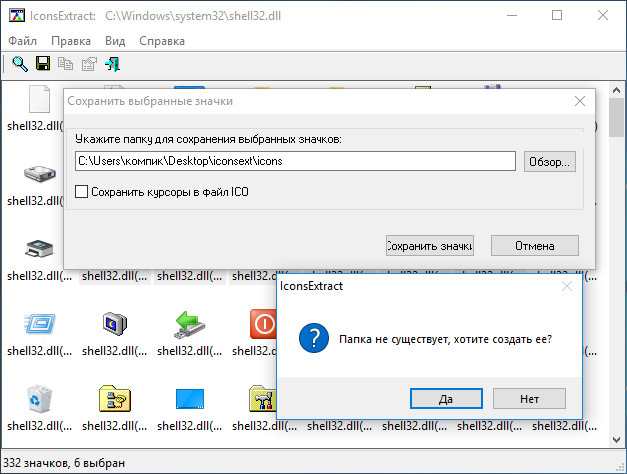This screenshot has width=627, height=474.
Task: Click 'Укажите папку для сохранения выбранных значков:' label
Action: point(208,139)
